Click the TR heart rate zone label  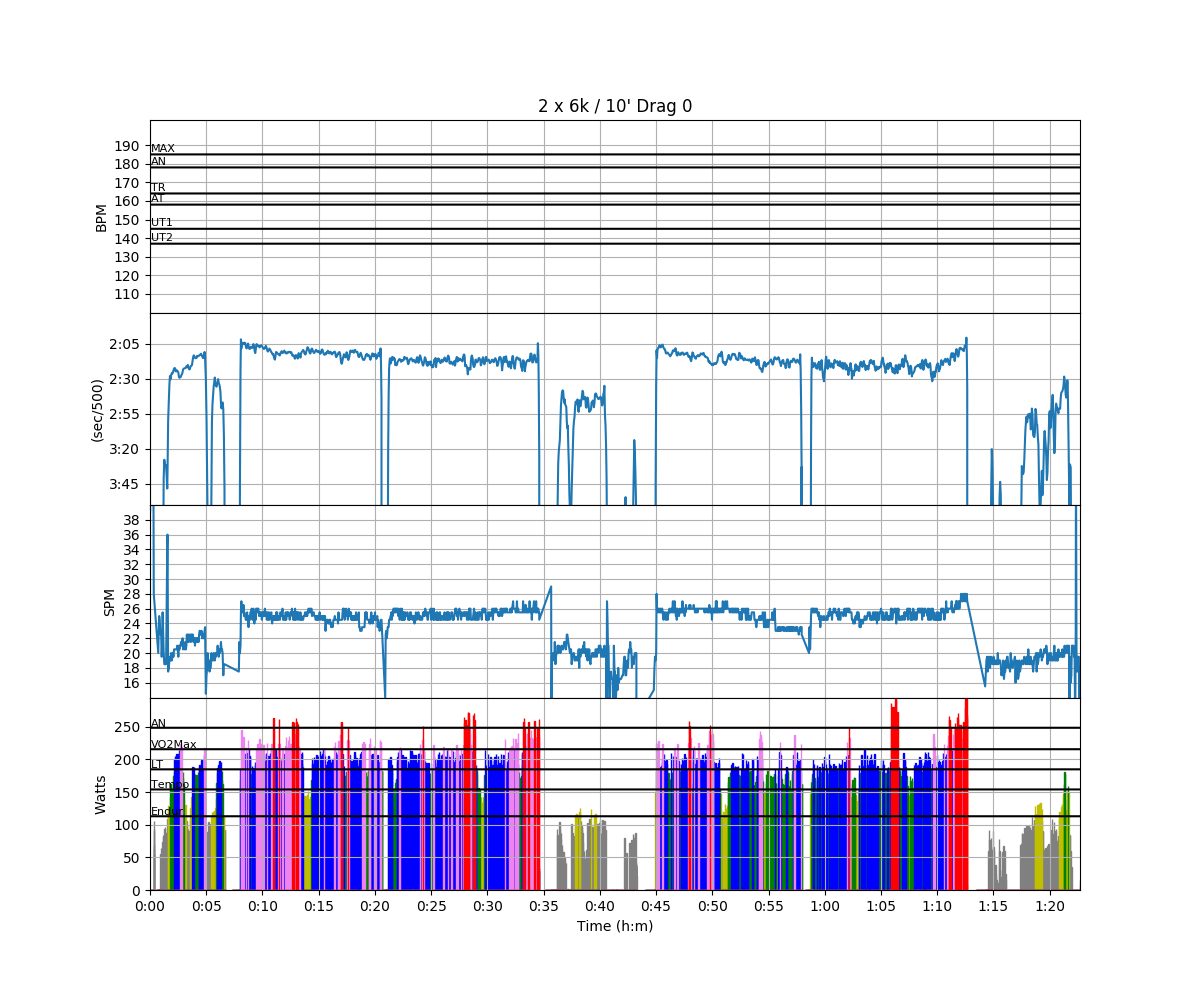pyautogui.click(x=158, y=188)
